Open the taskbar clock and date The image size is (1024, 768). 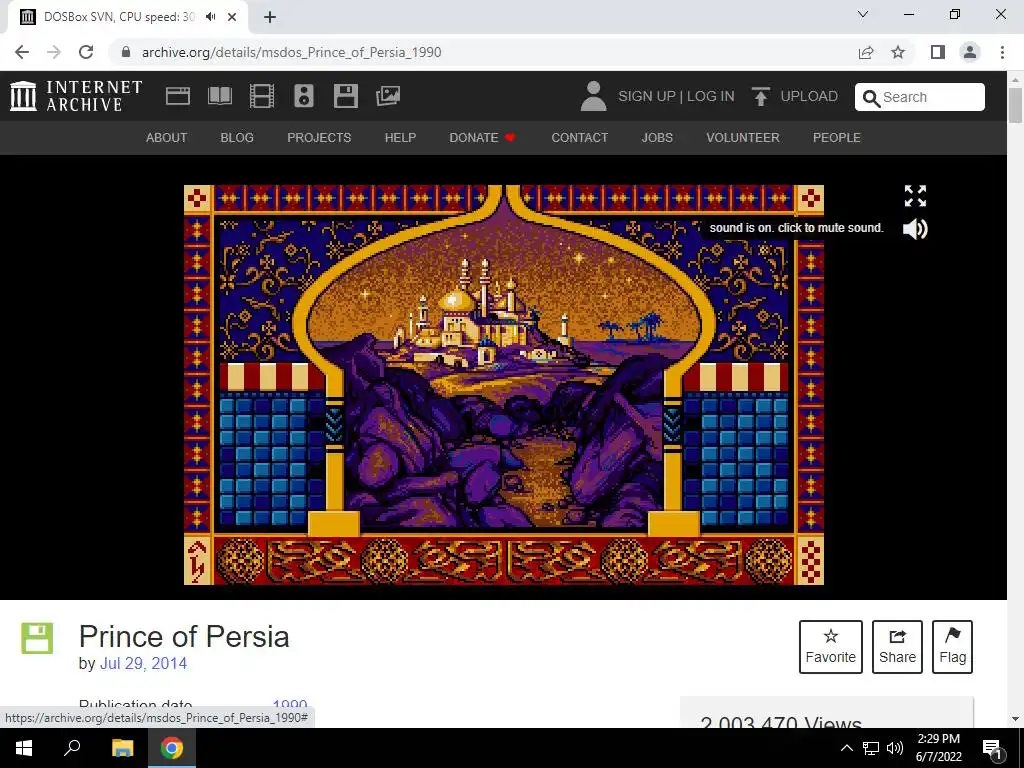pyautogui.click(x=938, y=748)
